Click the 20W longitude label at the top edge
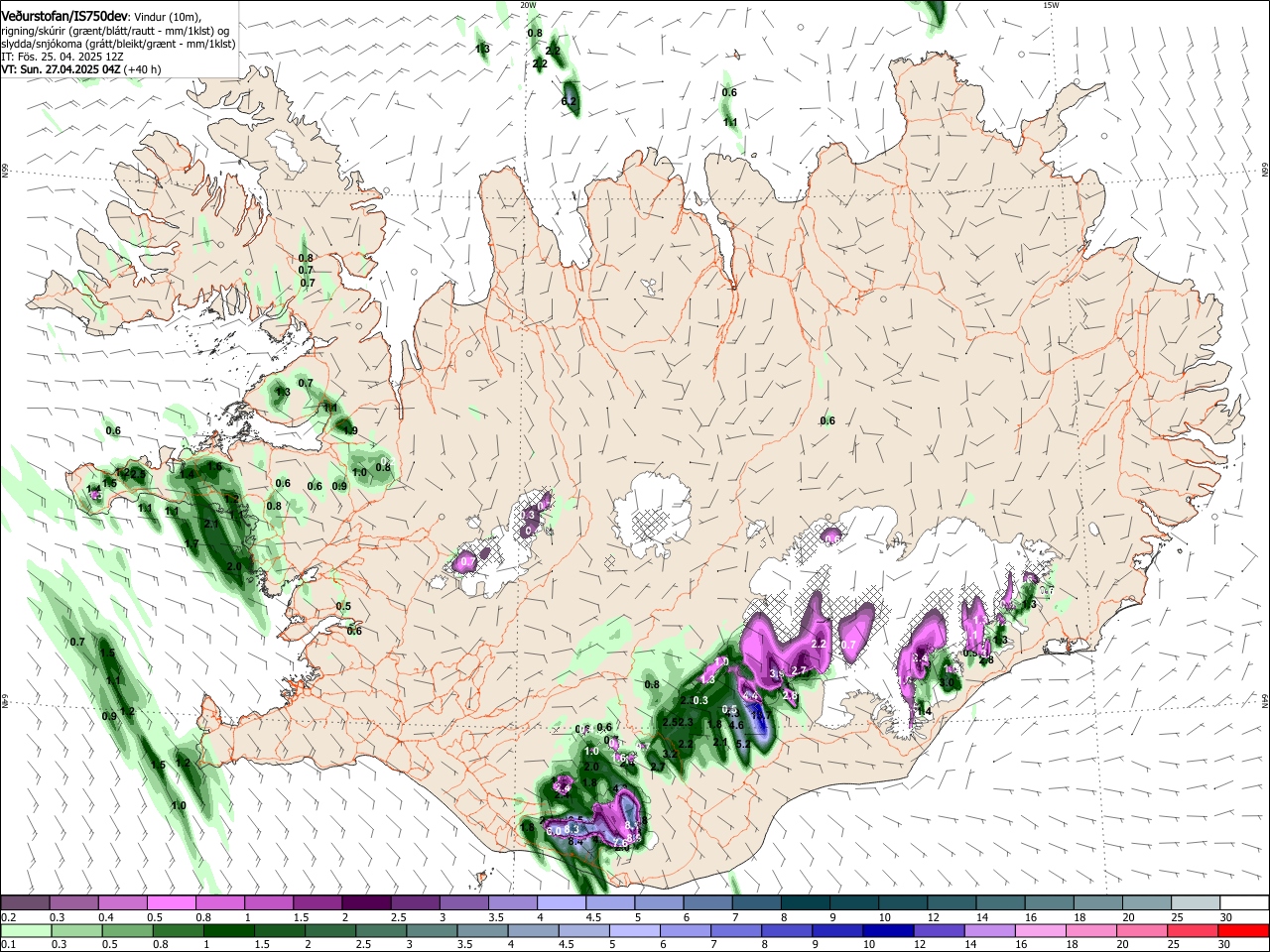The height and width of the screenshot is (952, 1270). [x=528, y=5]
